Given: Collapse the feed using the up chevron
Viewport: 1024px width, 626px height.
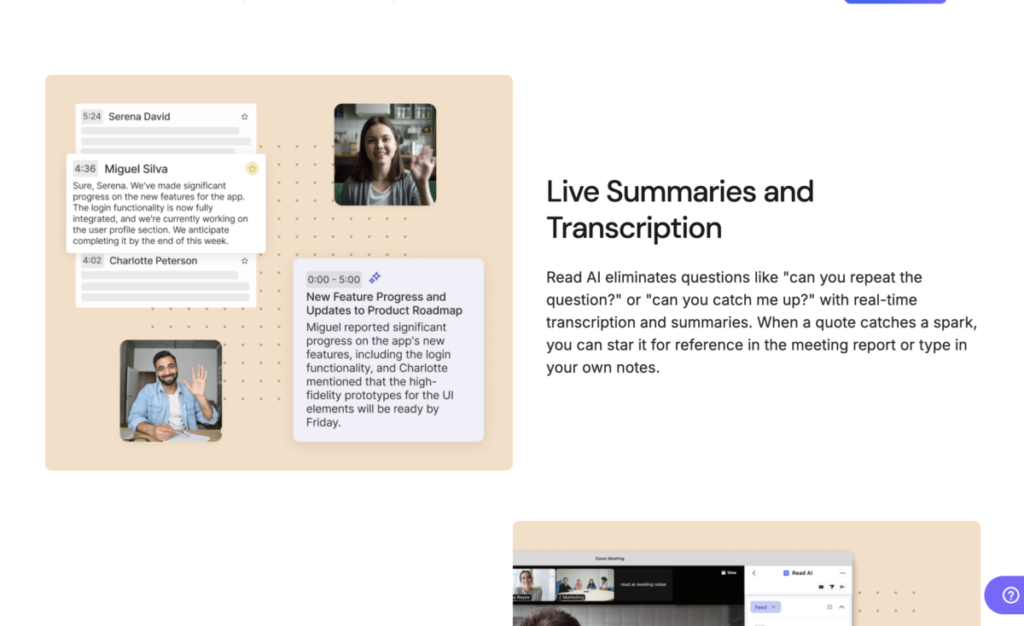Looking at the screenshot, I should 841,607.
